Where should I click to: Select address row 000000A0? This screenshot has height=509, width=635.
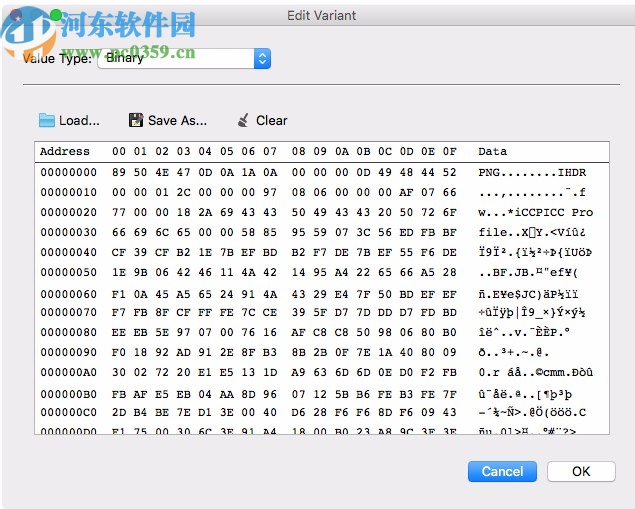point(322,372)
